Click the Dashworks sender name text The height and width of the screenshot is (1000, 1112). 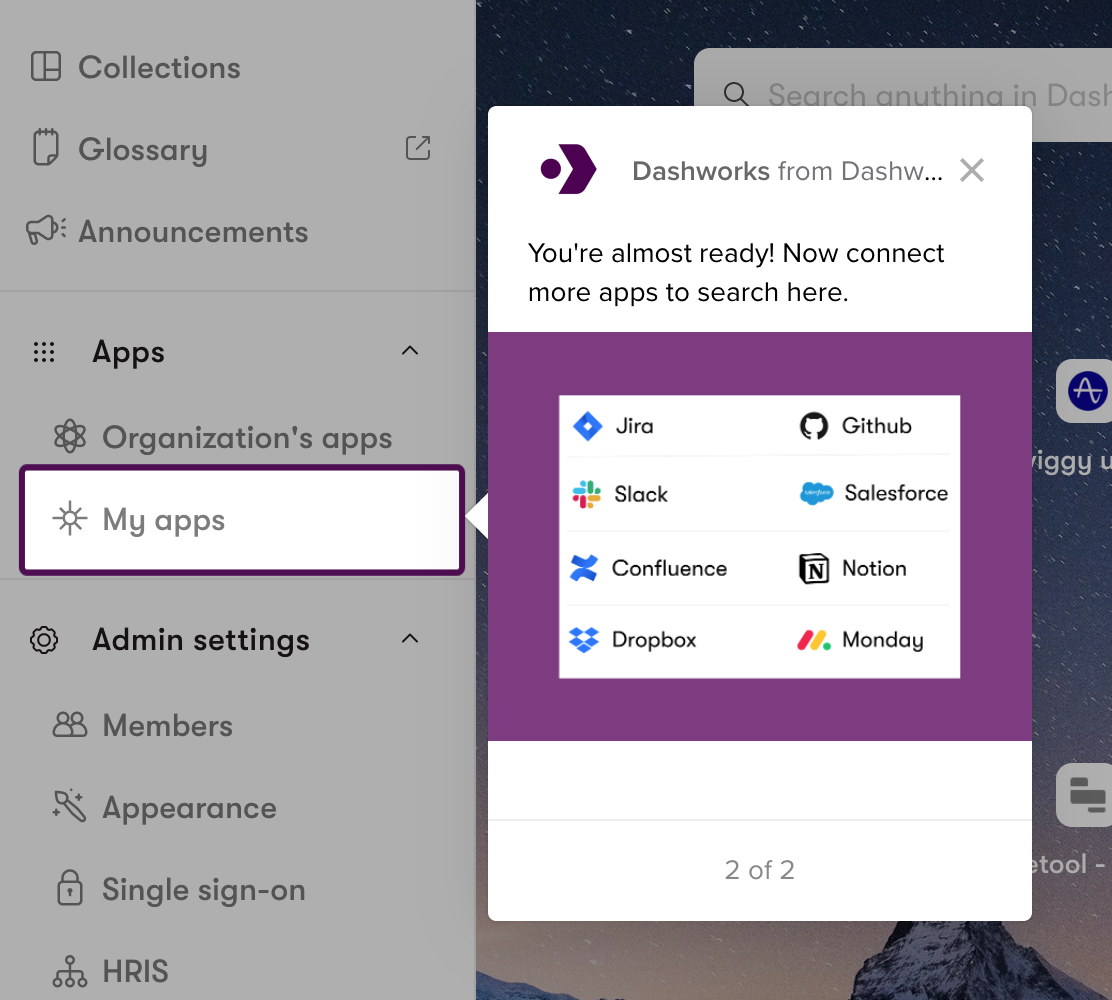tap(787, 171)
